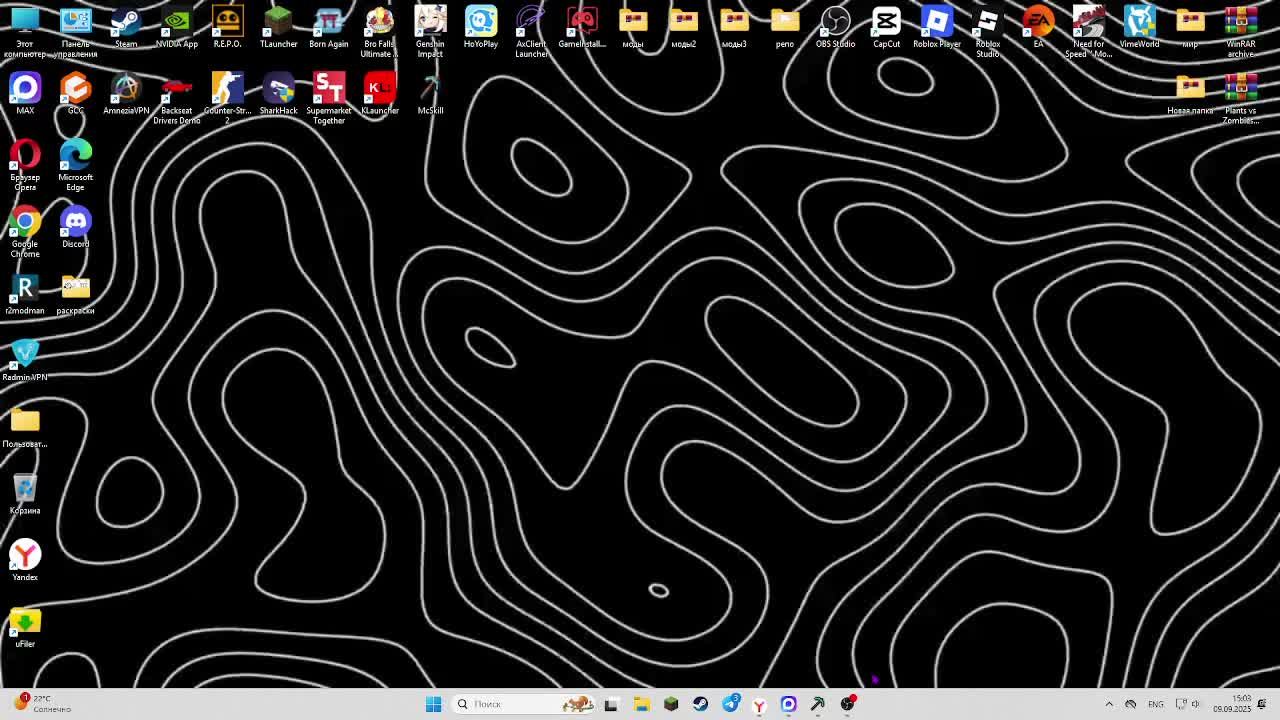The image size is (1280, 720).
Task: Select the Корзина recycle bin icon
Action: click(25, 492)
